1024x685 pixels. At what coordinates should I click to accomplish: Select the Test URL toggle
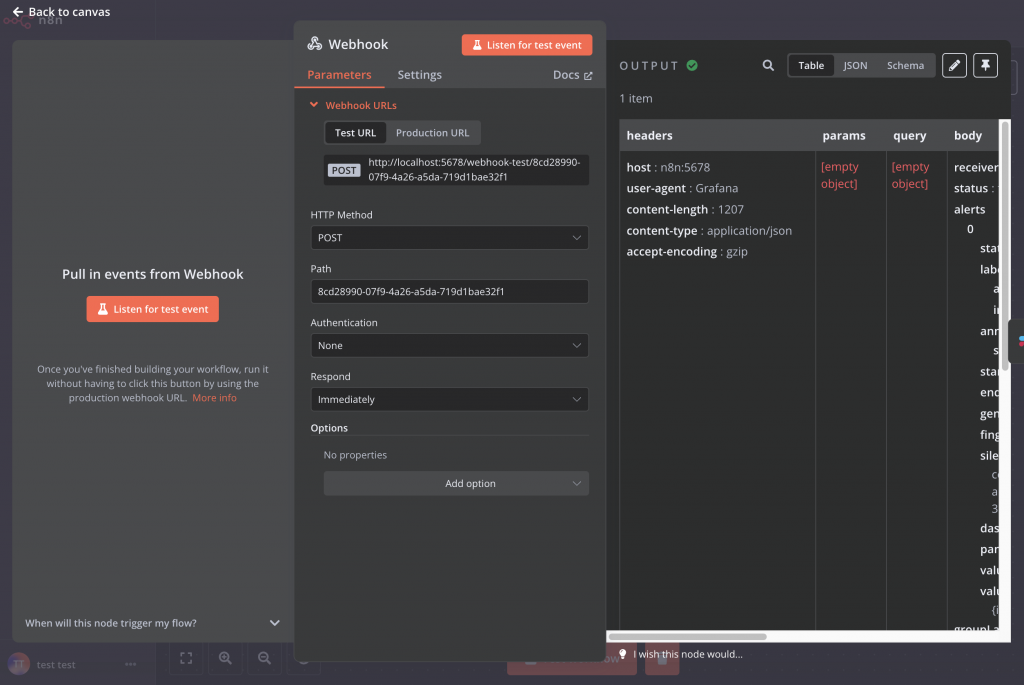point(355,133)
